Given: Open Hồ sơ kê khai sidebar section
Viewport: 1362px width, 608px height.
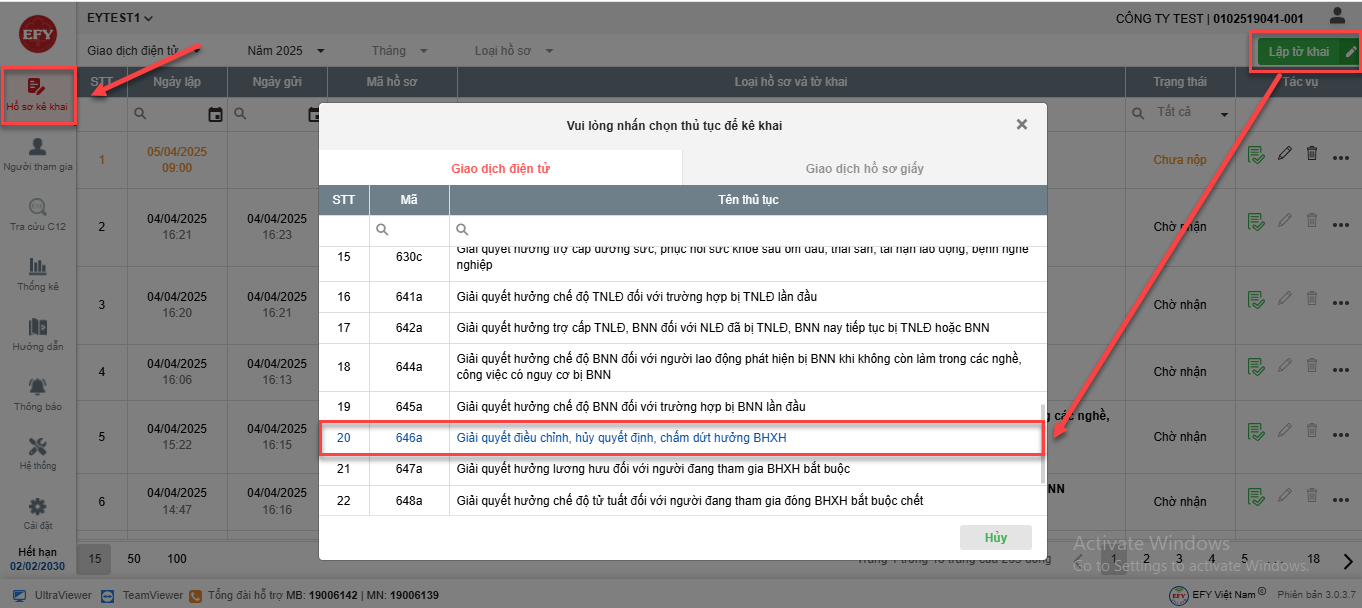Looking at the screenshot, I should pyautogui.click(x=37, y=95).
